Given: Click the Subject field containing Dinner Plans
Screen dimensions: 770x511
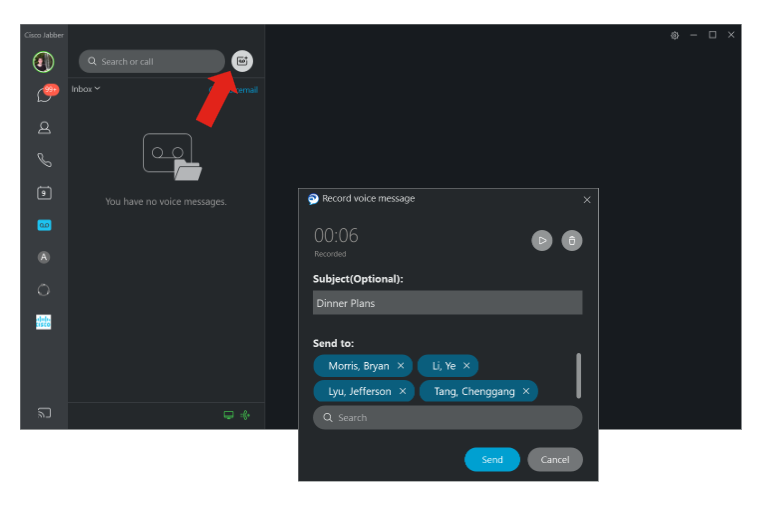Looking at the screenshot, I should 447,303.
